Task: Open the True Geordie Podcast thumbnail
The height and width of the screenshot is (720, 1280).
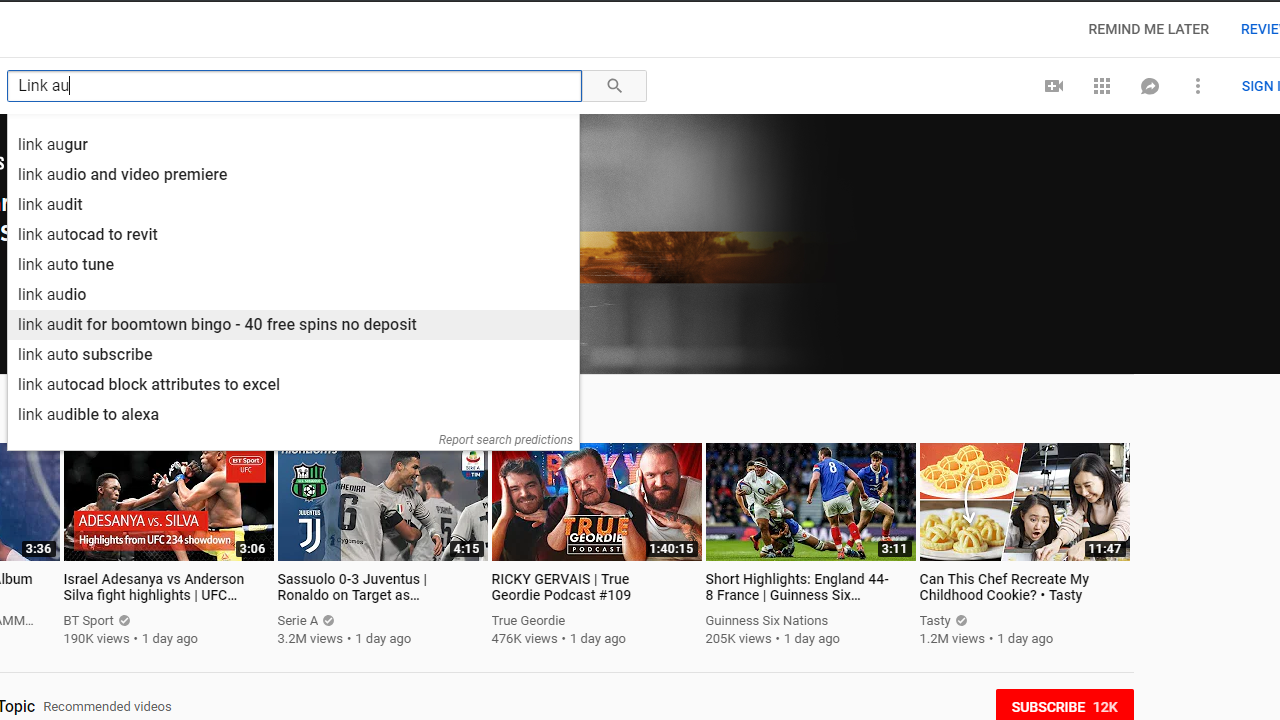Action: [597, 502]
